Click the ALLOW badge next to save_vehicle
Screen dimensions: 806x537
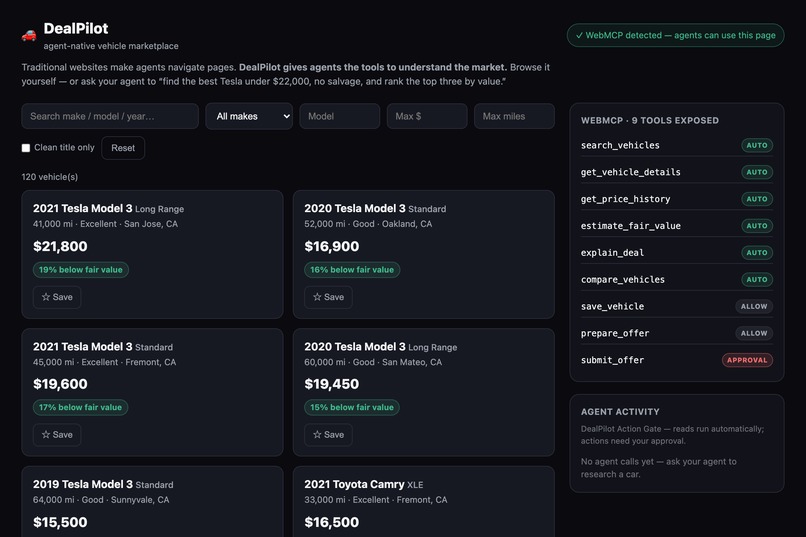[x=754, y=306]
